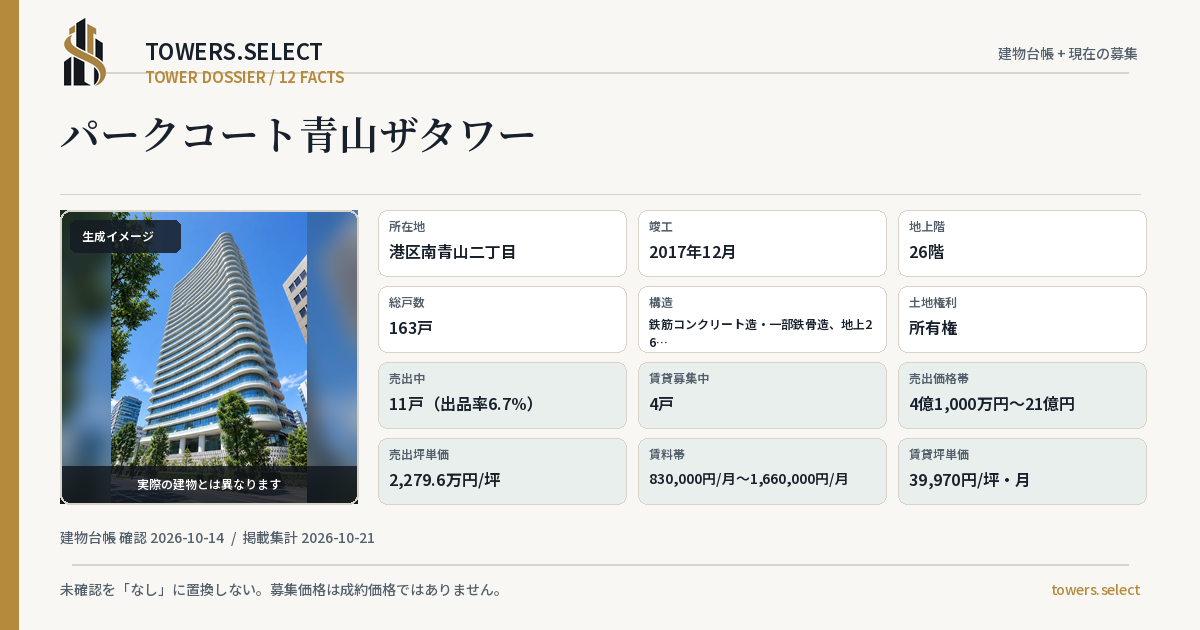Click the パークコート青山ザタワー title
This screenshot has height=630, width=1200.
(298, 136)
